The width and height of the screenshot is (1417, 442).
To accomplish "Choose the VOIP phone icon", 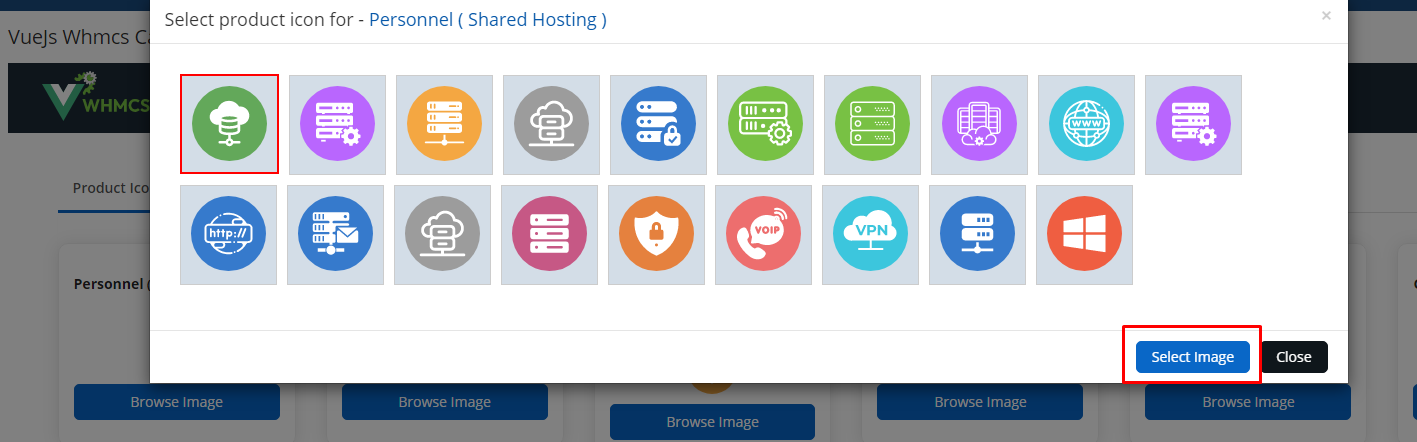I will pos(764,235).
